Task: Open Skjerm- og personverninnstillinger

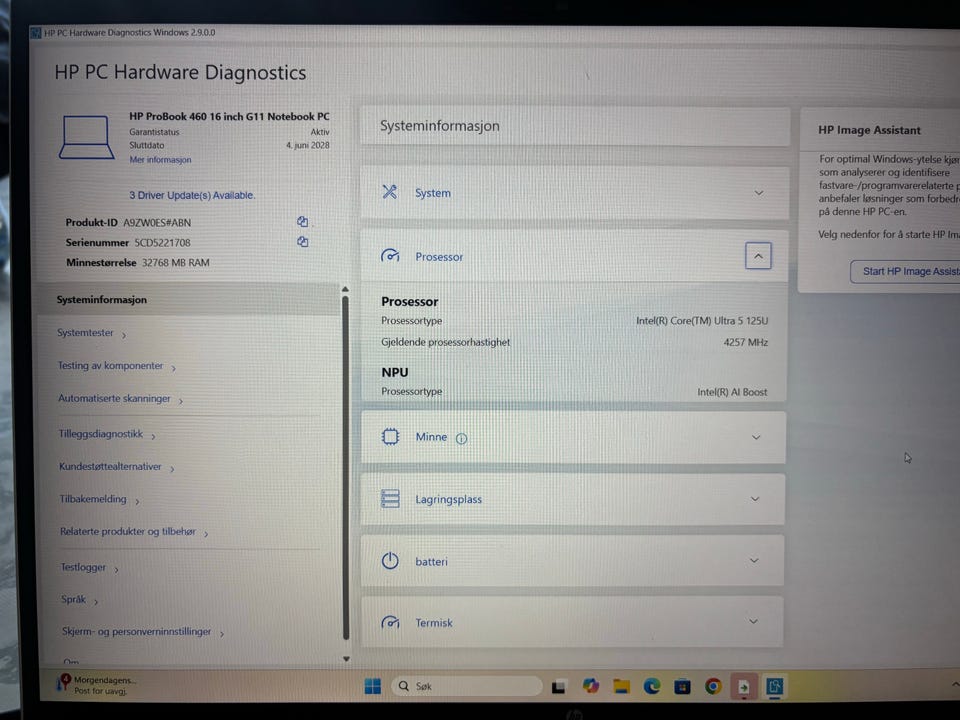Action: 143,631
